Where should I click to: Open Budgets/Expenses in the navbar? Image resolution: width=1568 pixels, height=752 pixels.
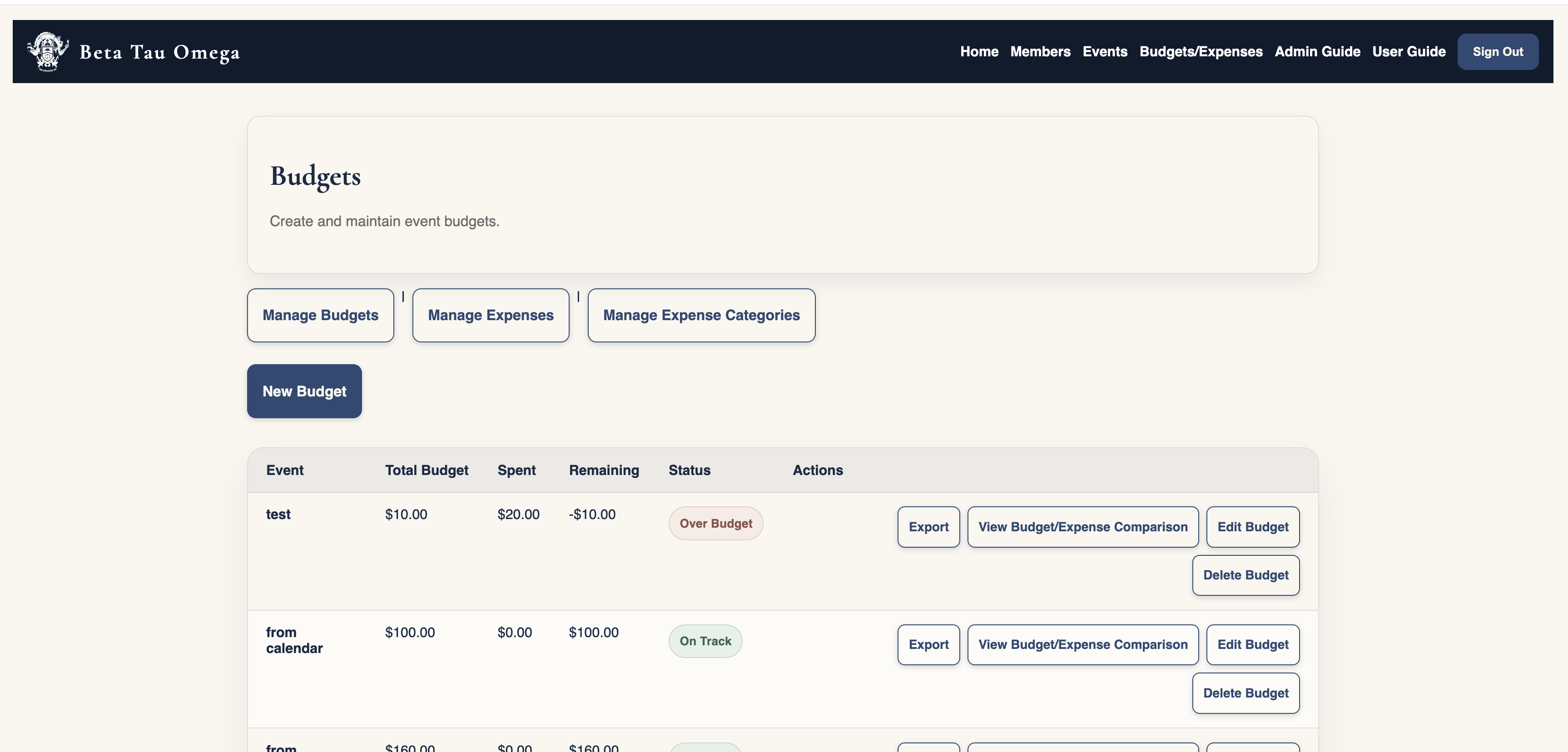click(1201, 52)
